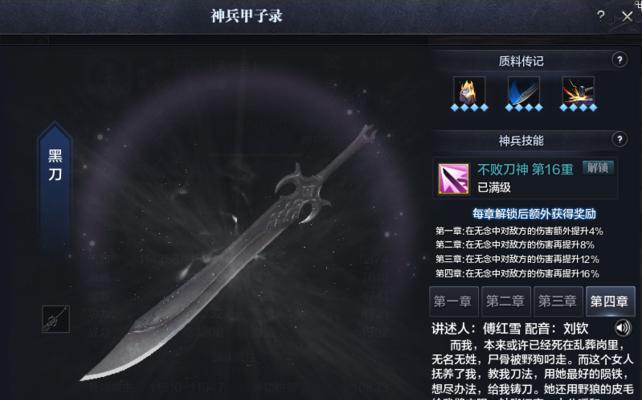Click the 第四章 damage bonus 16% line
The image size is (642, 400).
point(517,273)
